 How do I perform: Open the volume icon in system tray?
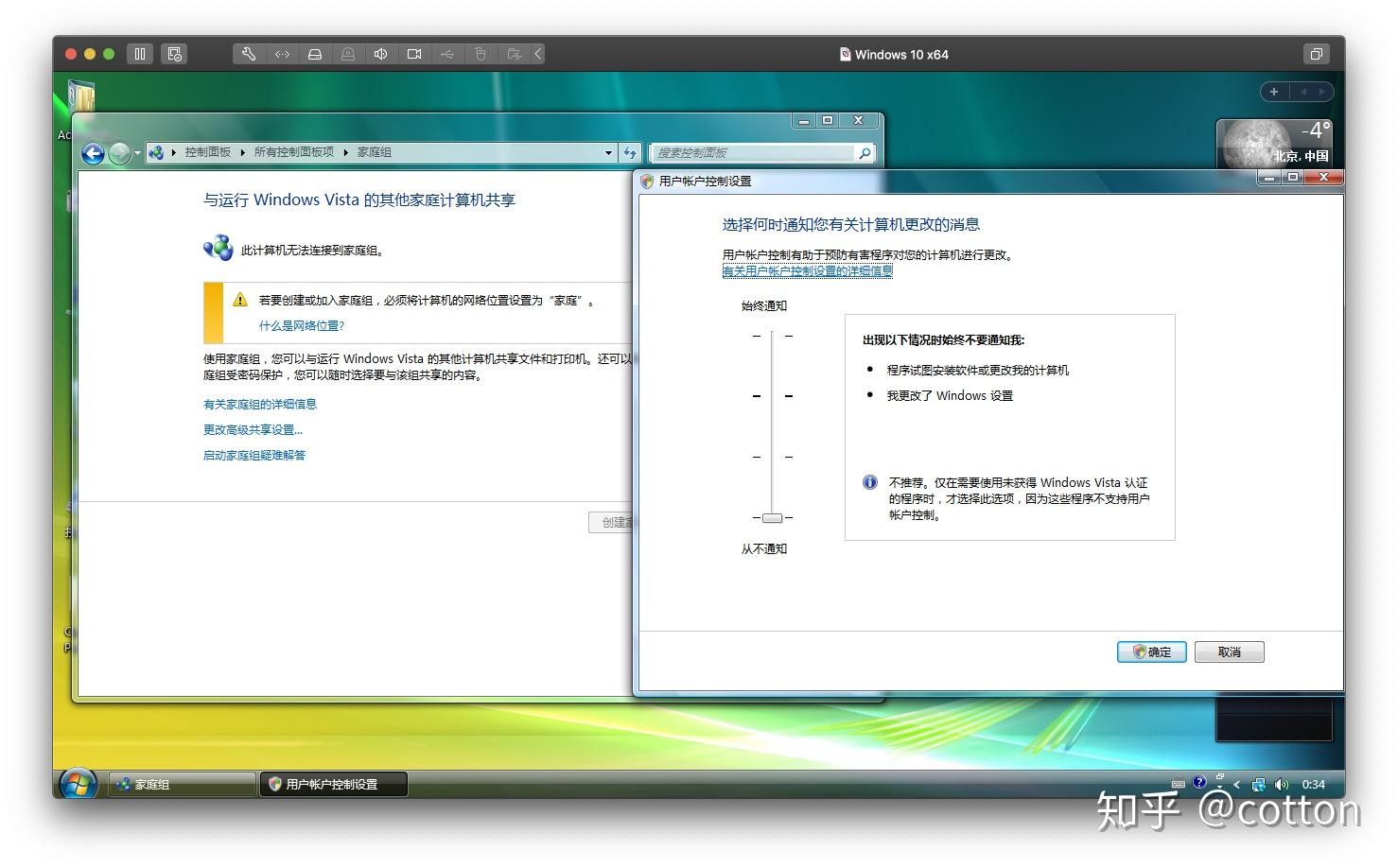pos(1282,783)
